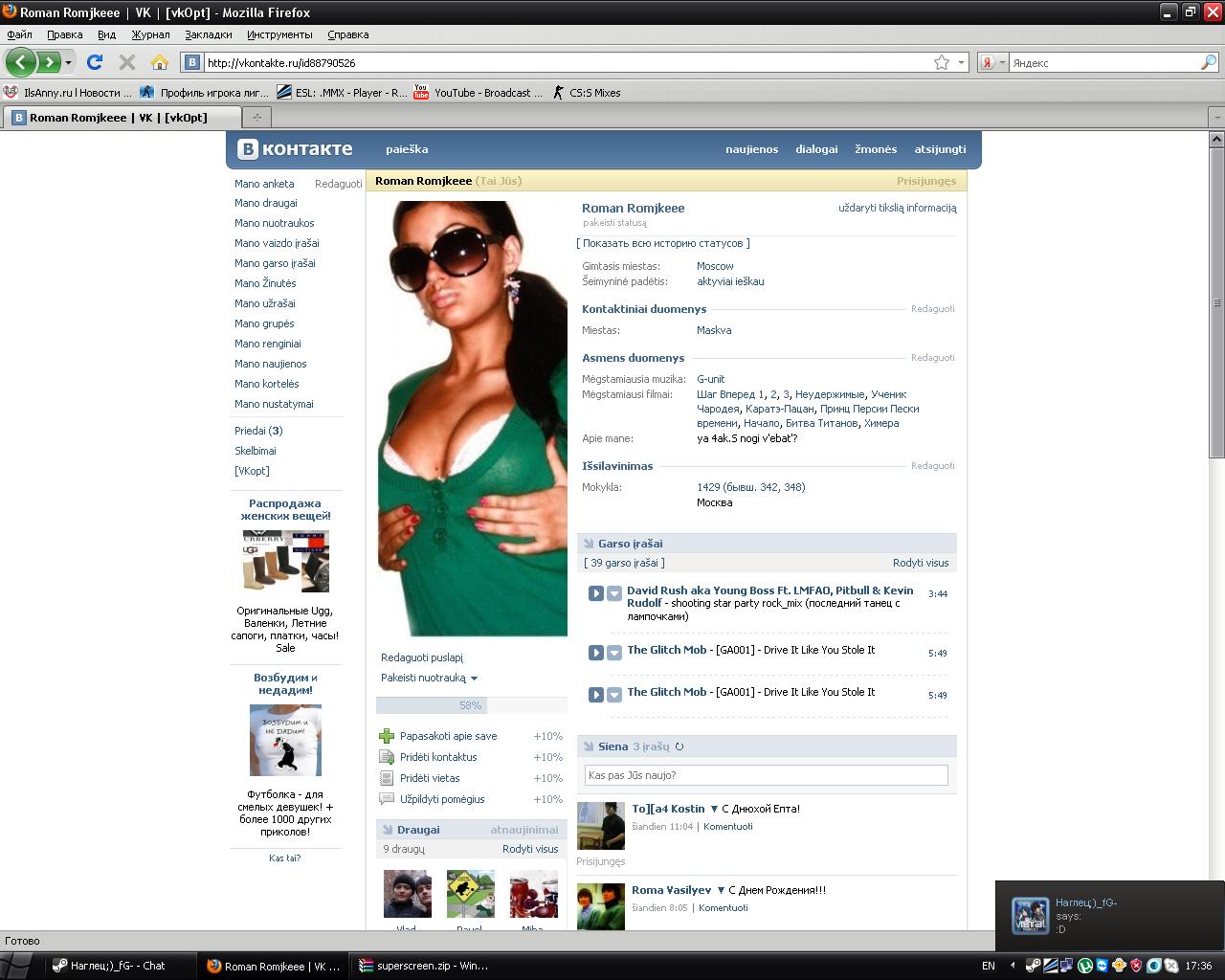This screenshot has height=980, width=1225.
Task: Click the VK site identity icon in address bar
Action: tap(192, 62)
